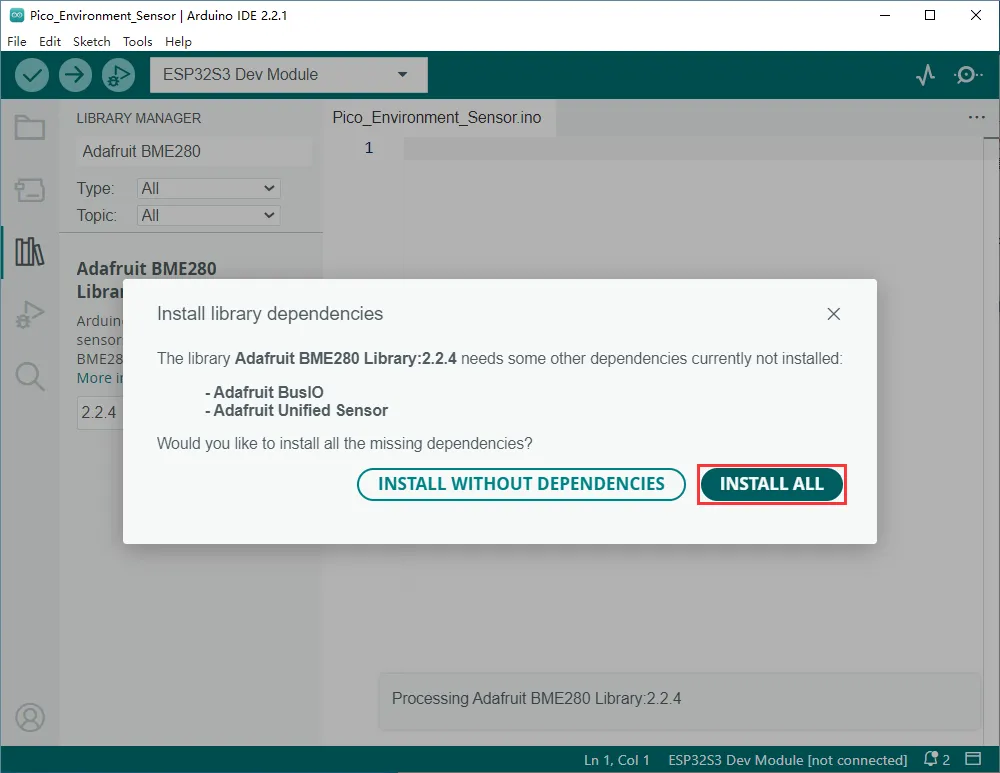
Task: Open the File menu
Action: point(17,41)
